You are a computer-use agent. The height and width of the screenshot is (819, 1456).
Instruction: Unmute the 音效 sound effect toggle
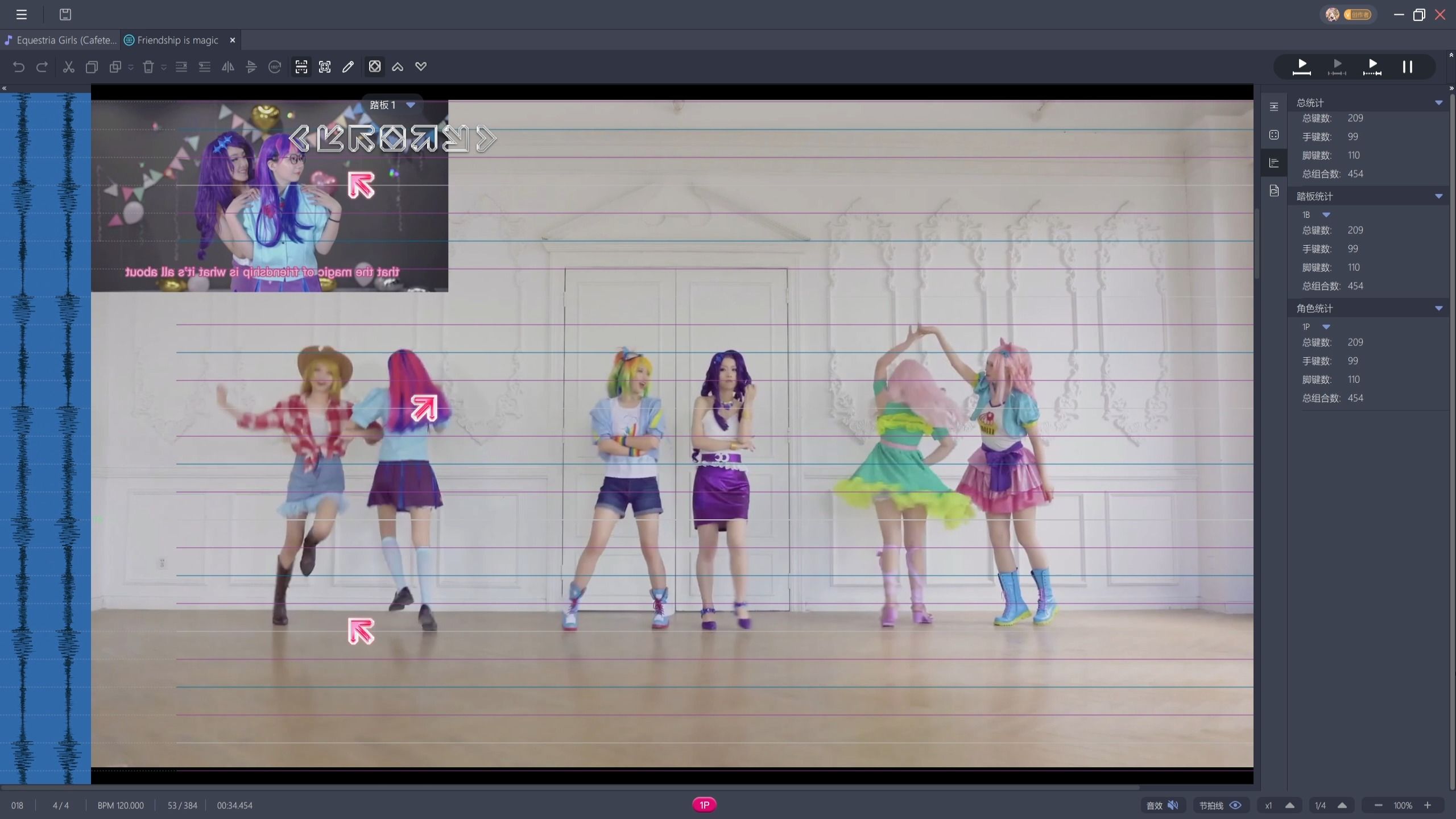pos(1173,805)
